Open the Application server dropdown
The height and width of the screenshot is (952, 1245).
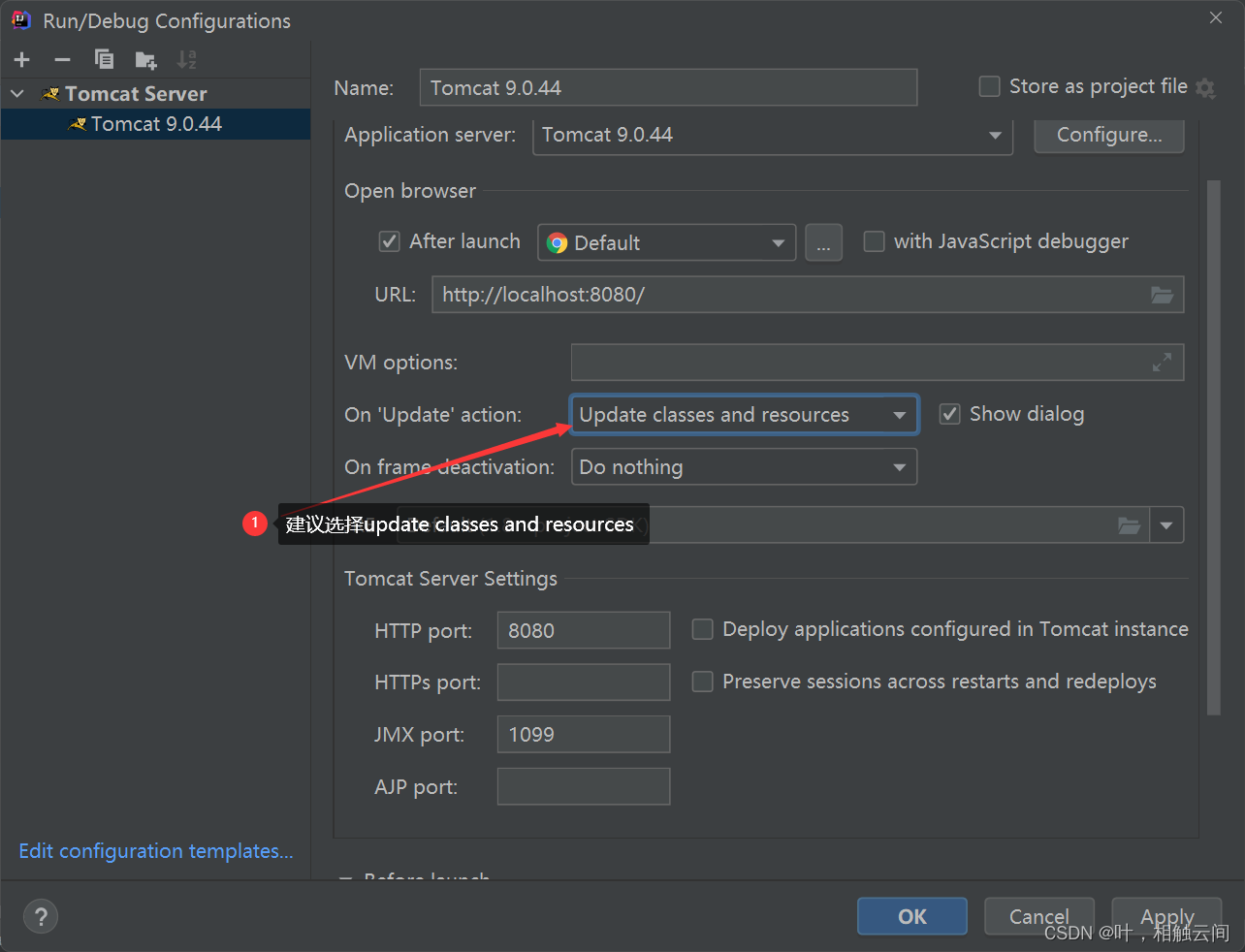pos(773,135)
